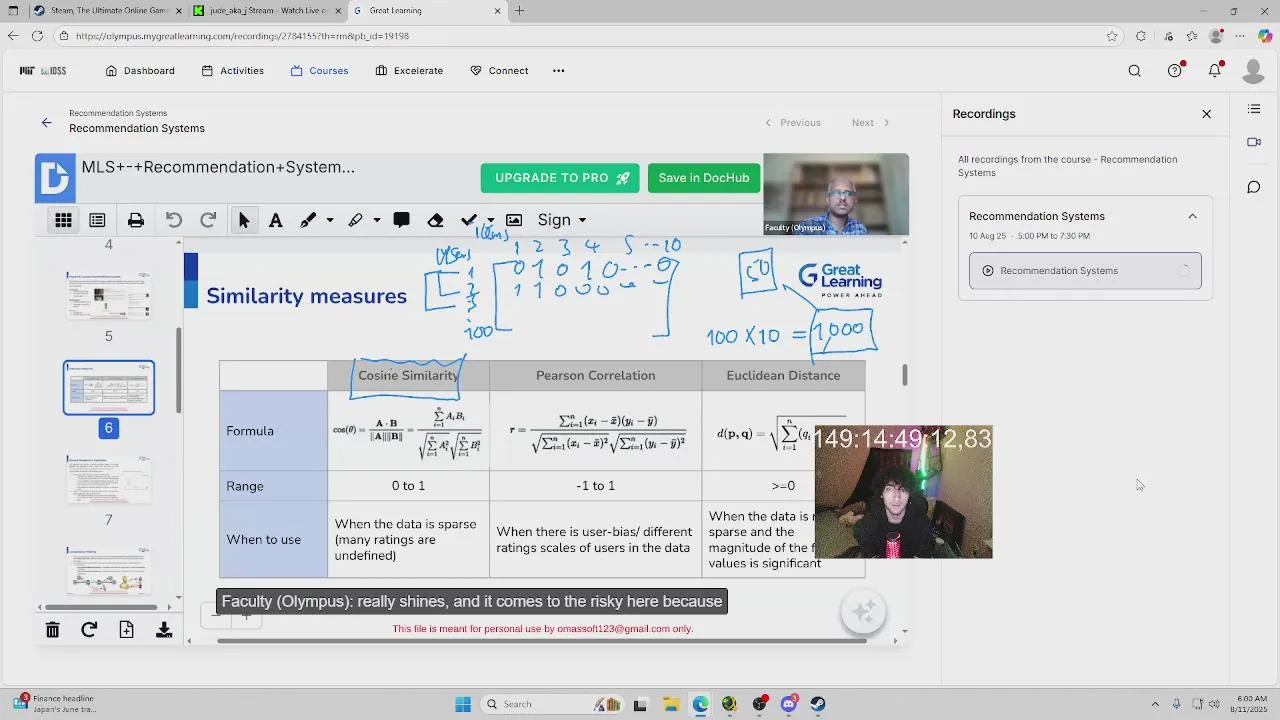Reload the browser page
The width and height of the screenshot is (1280, 720).
(x=37, y=36)
